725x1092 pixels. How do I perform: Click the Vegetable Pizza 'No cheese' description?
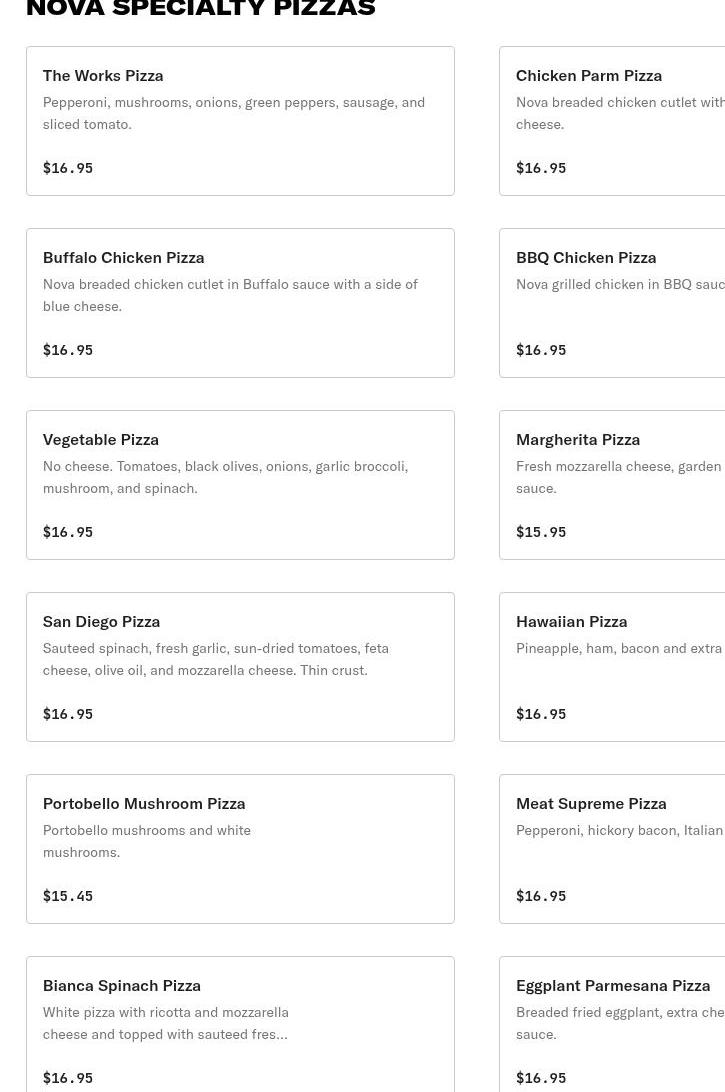[225, 477]
